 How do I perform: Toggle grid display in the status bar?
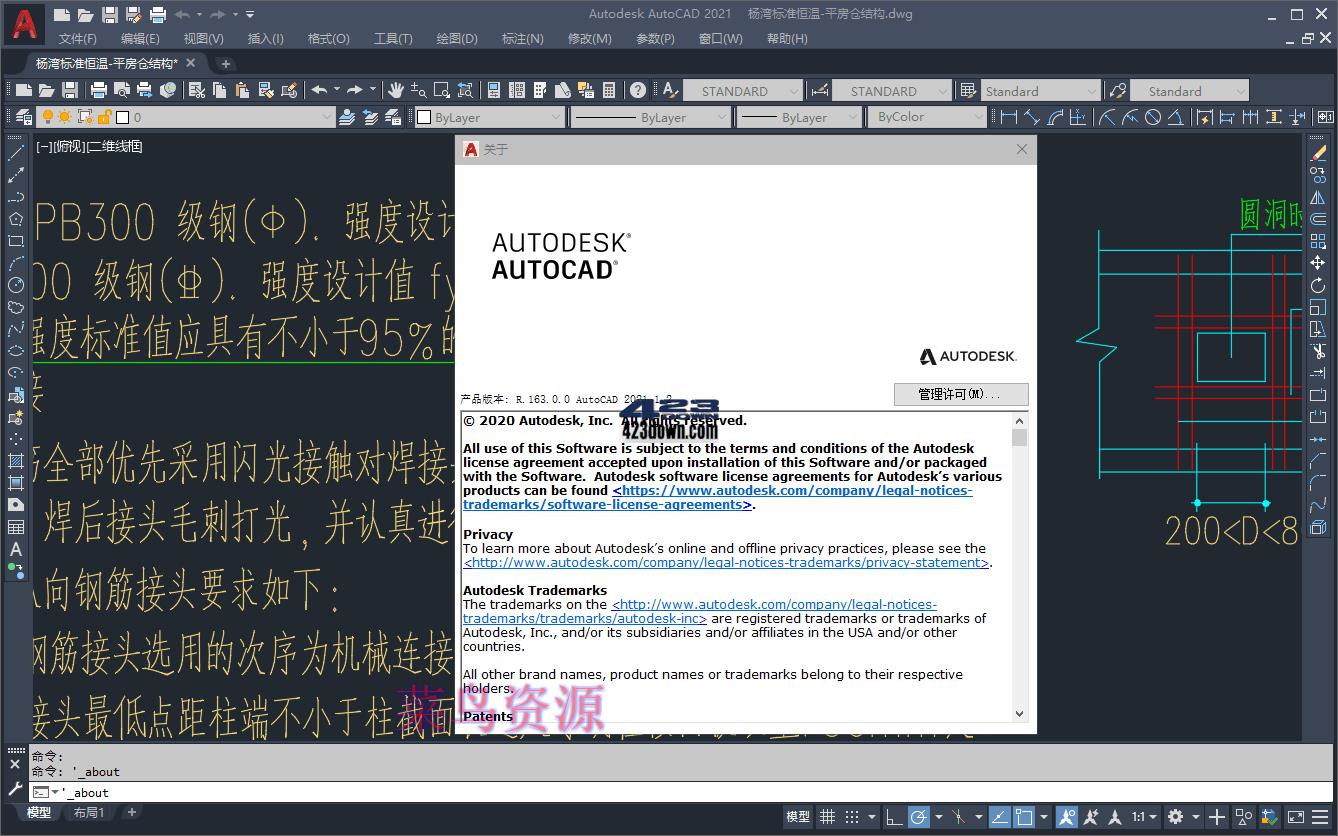pos(828,817)
